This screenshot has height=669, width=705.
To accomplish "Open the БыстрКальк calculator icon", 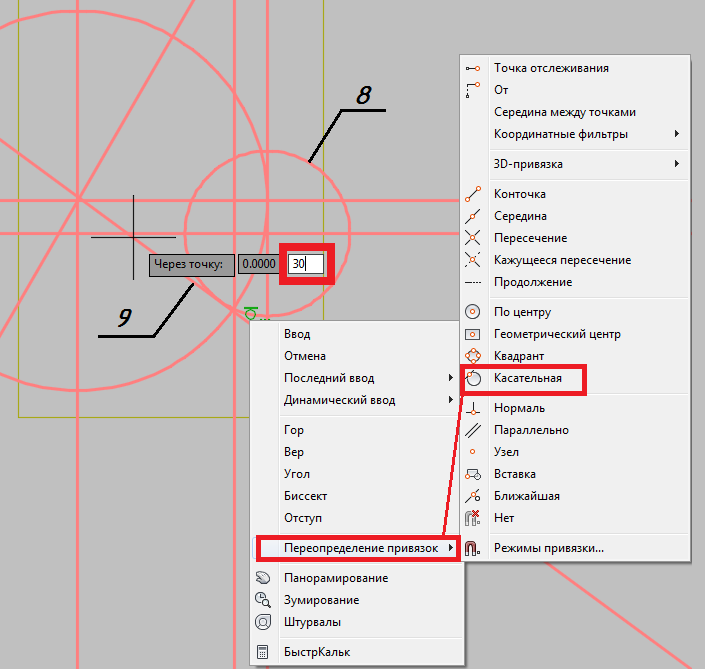I will pos(263,652).
